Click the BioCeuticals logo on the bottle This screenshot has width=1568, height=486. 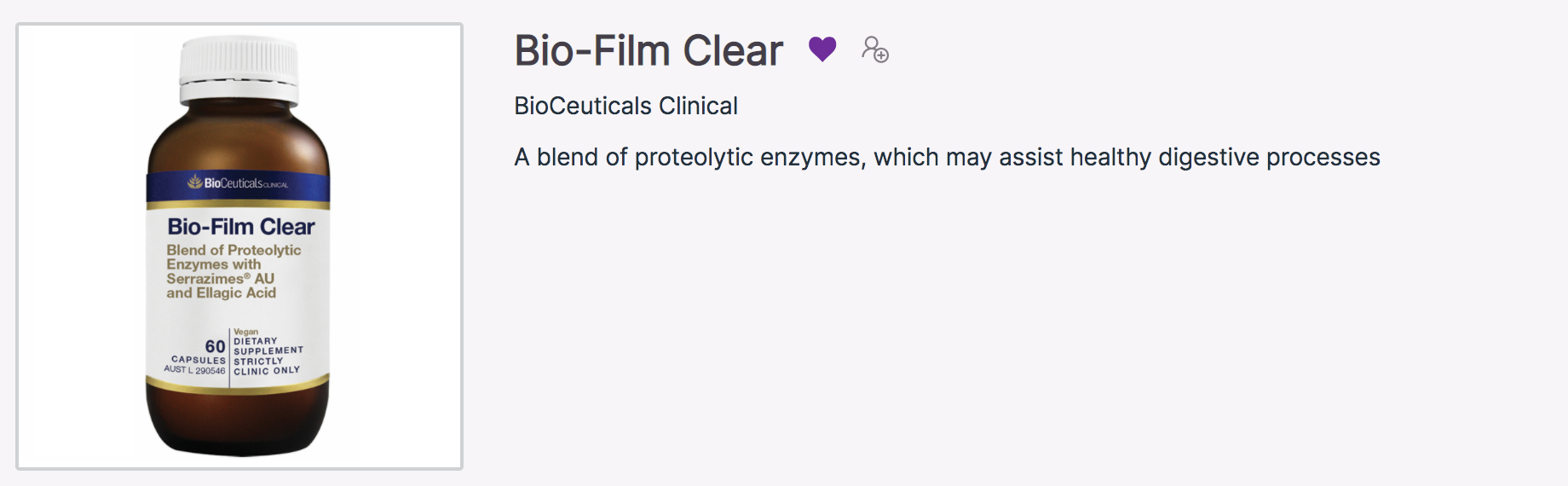pyautogui.click(x=238, y=182)
